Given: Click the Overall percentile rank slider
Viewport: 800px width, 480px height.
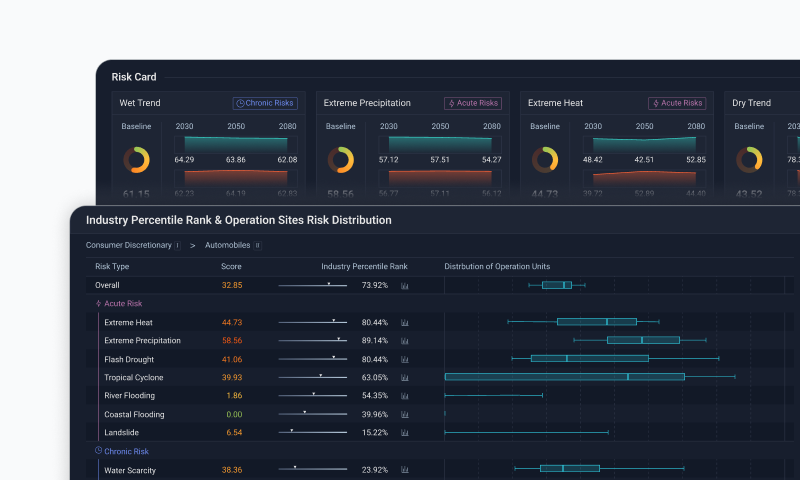Looking at the screenshot, I should tap(313, 285).
